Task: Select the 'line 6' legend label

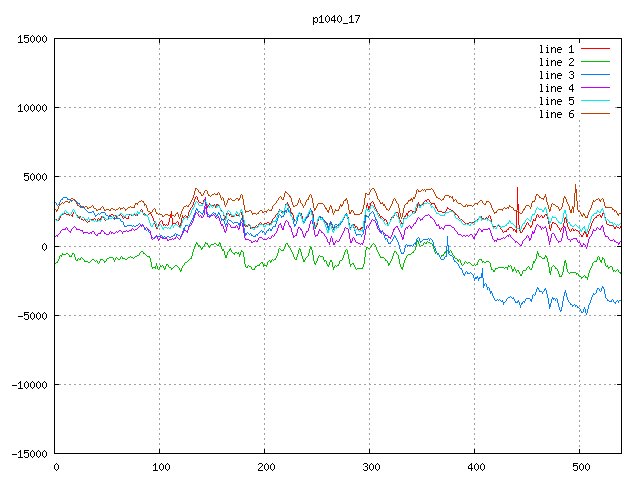Action: (x=556, y=114)
